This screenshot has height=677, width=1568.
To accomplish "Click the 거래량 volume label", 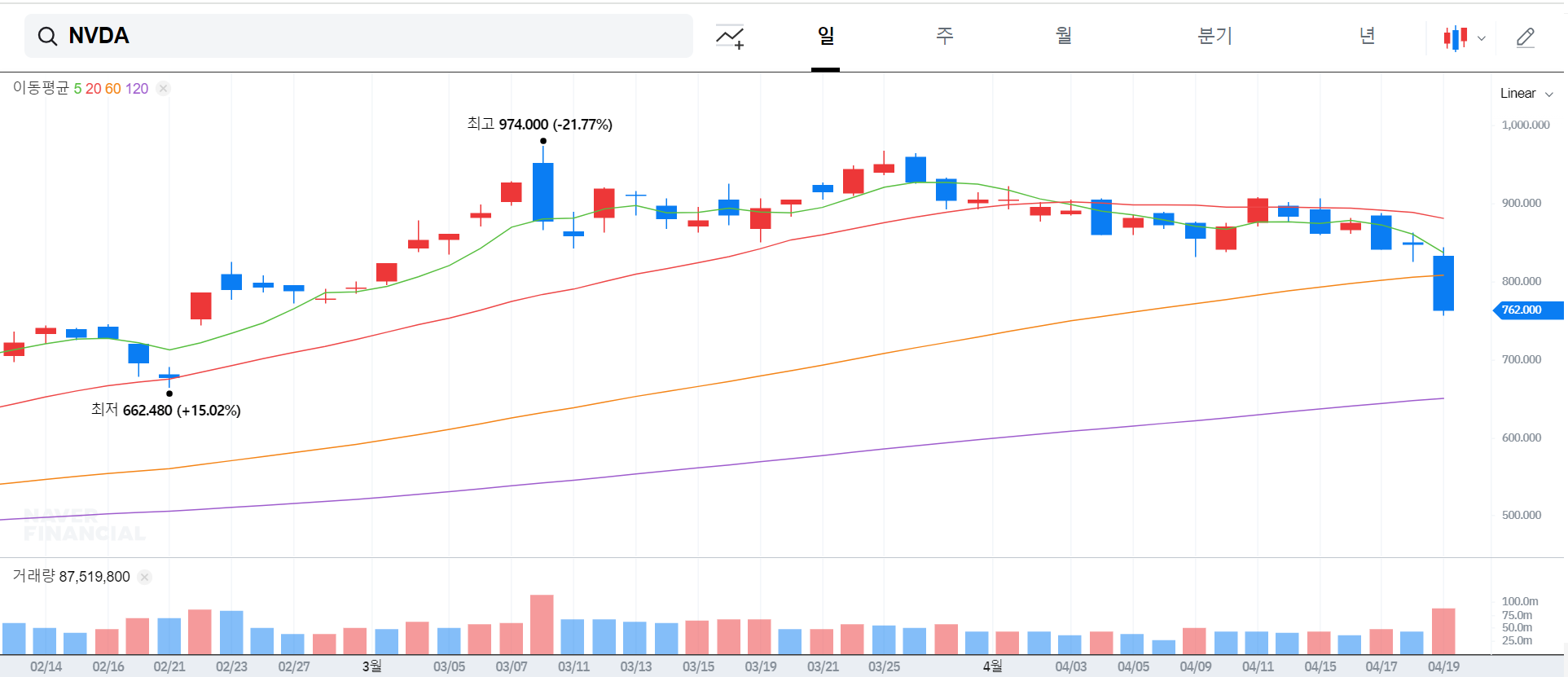I will [x=33, y=576].
